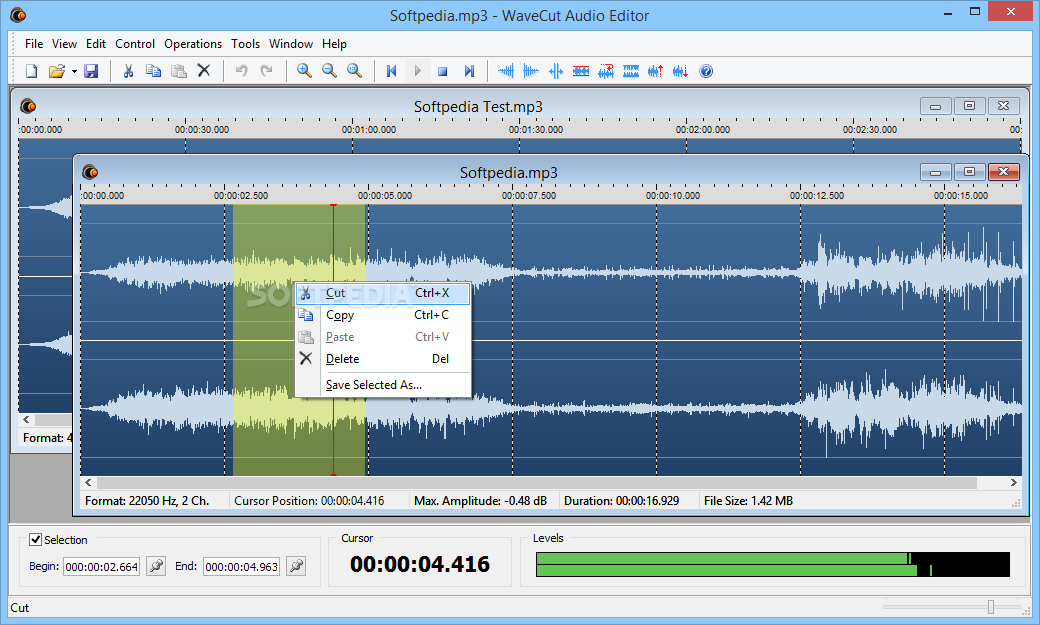The height and width of the screenshot is (625, 1040).
Task: Click the Delete X toolbar icon
Action: (204, 70)
